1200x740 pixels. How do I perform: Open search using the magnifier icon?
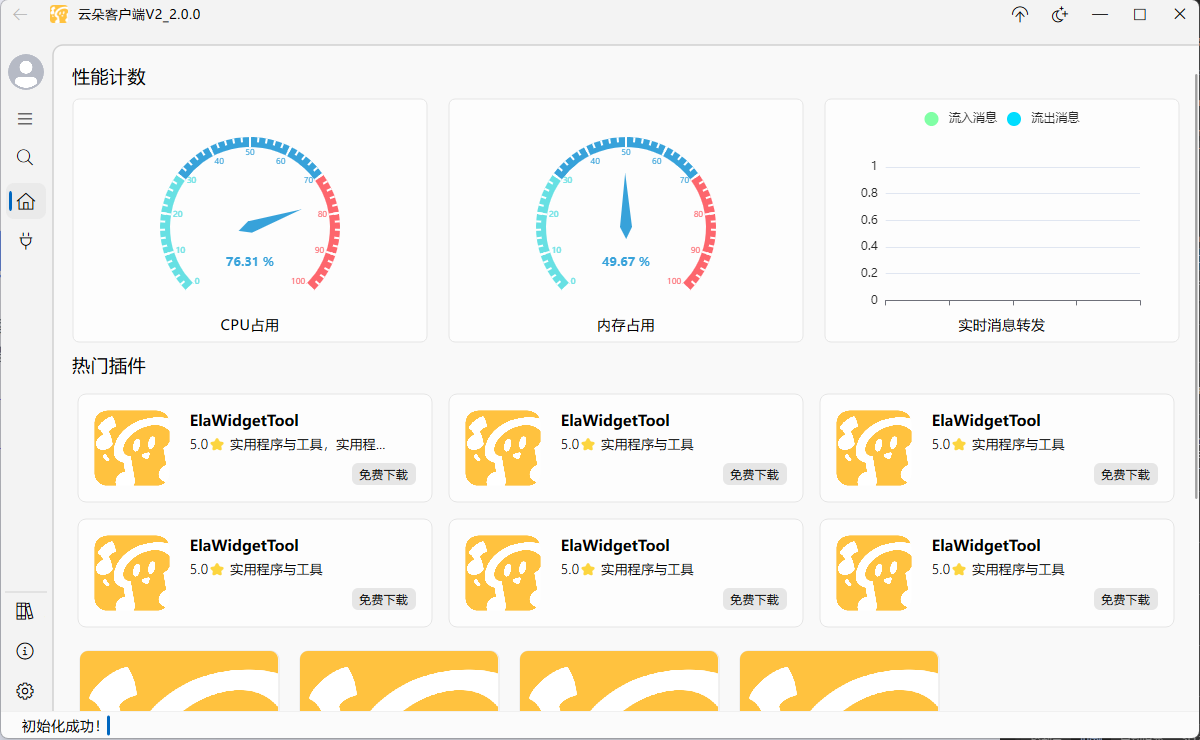[26, 158]
